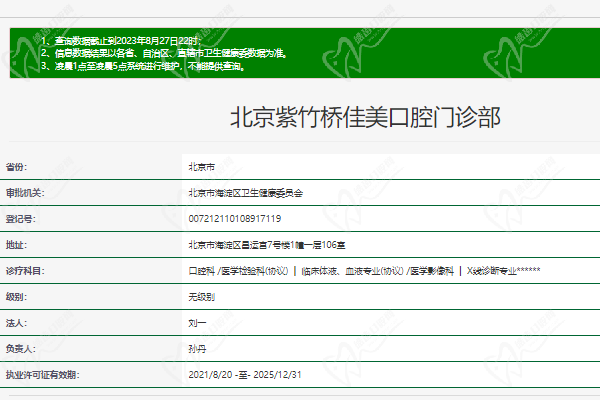Viewport: 600px width, 400px height.
Task: Select the validity dates 2021/8/20 -至- 2025/12/31
Action: click(245, 375)
